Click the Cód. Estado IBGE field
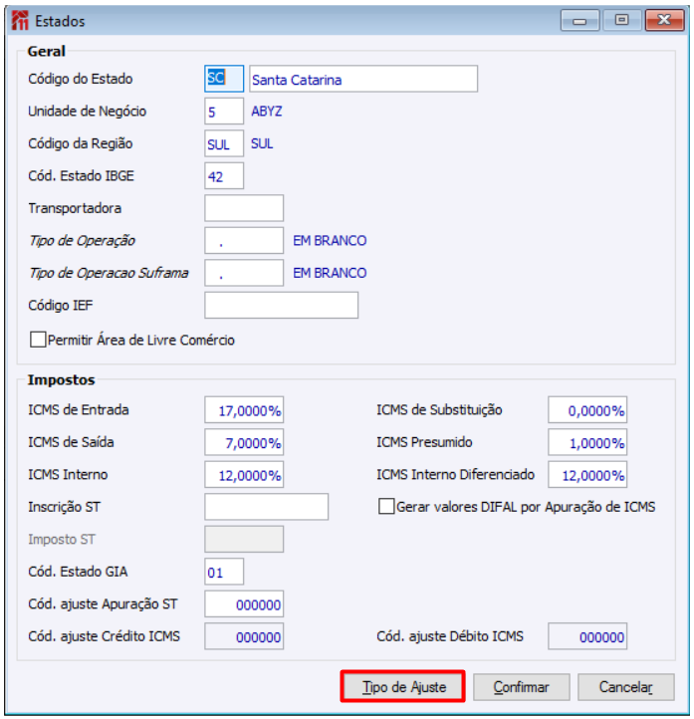Screen dimensions: 694x719 tap(224, 176)
